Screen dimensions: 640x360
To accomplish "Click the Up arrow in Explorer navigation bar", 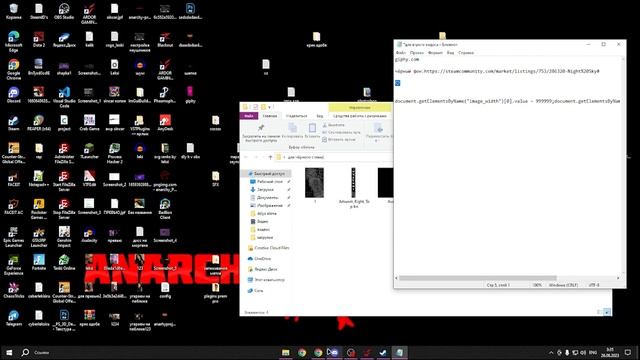I will pyautogui.click(x=270, y=157).
